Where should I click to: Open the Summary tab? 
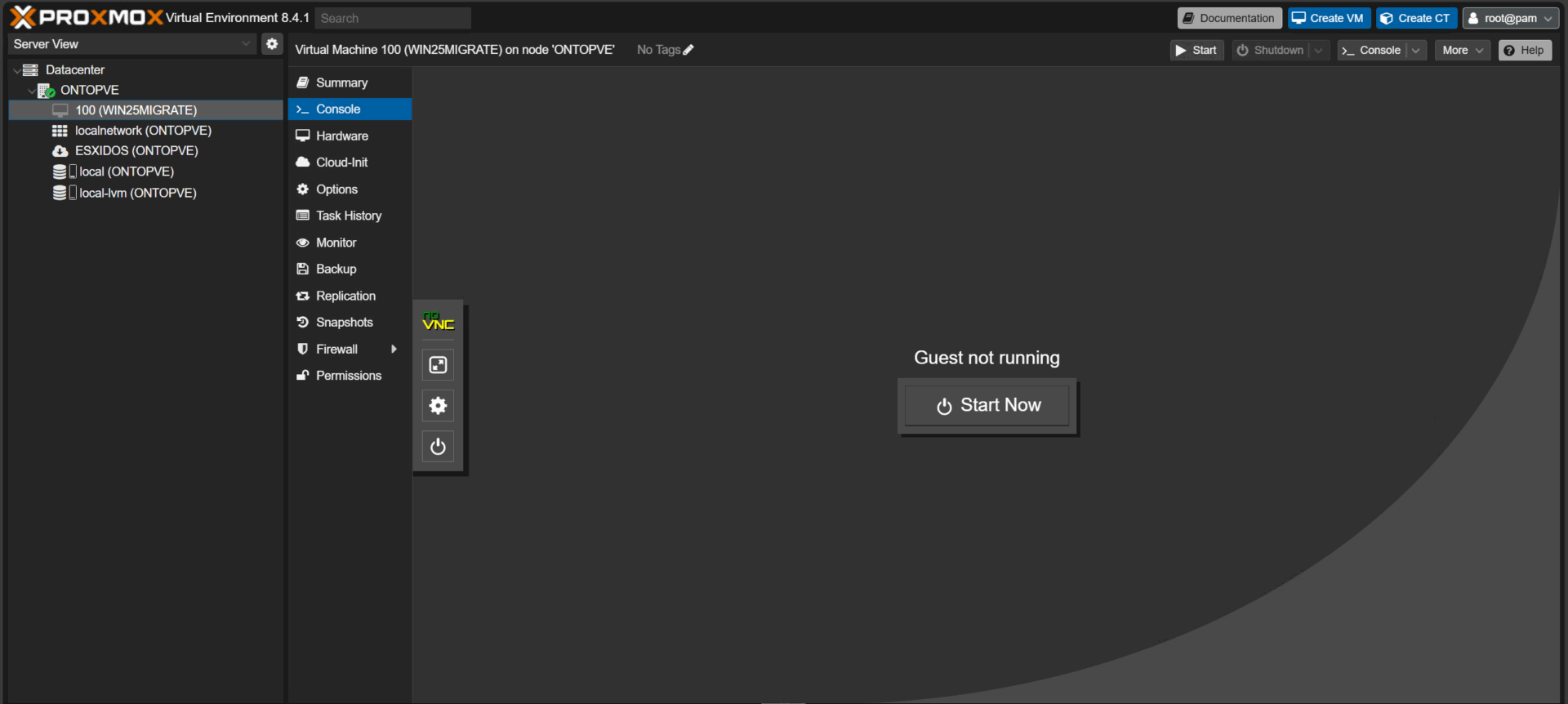pos(350,82)
